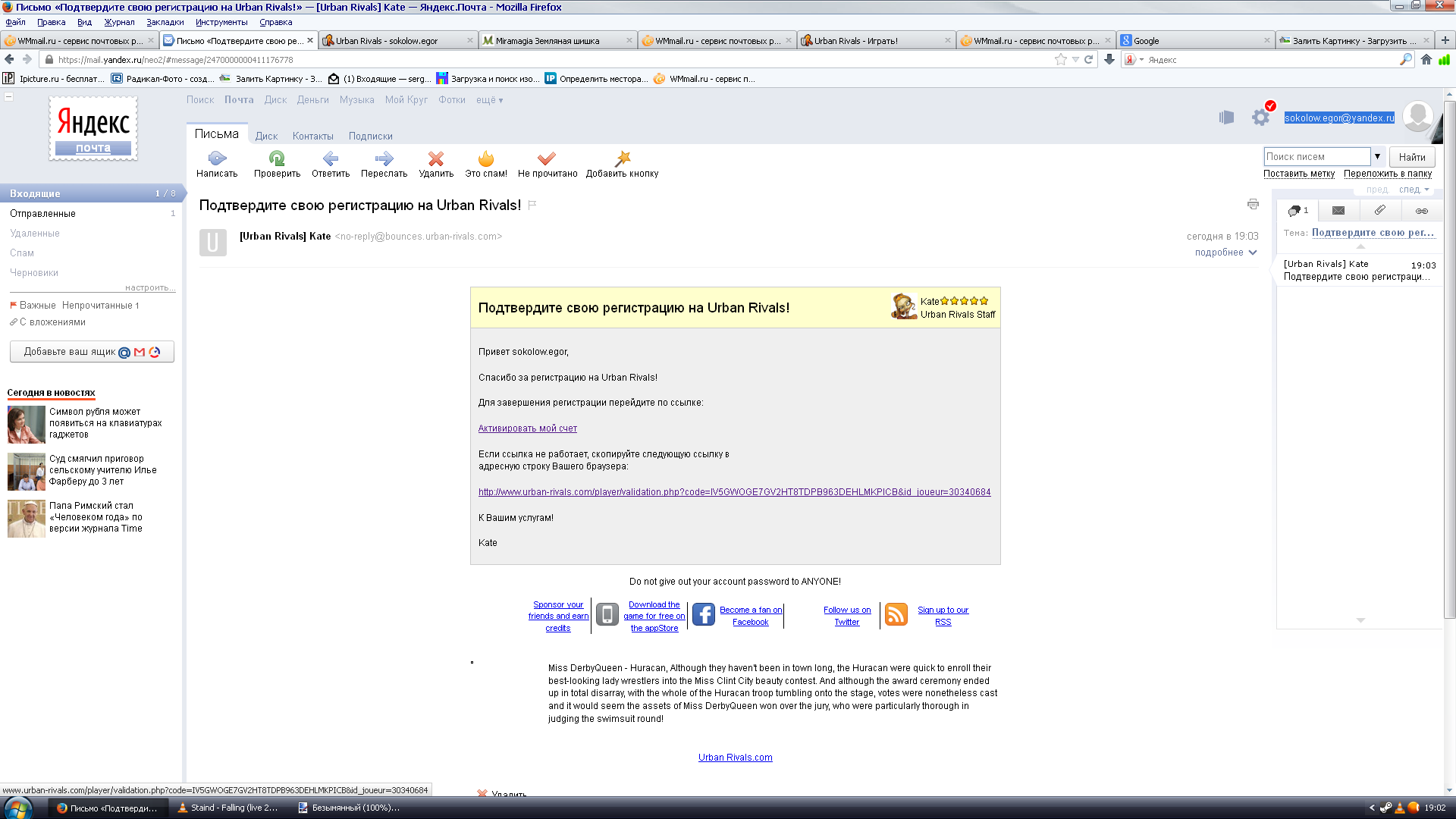Toggle the importance flag next to the subject
Screen dimensions: 1456x819
pos(532,205)
